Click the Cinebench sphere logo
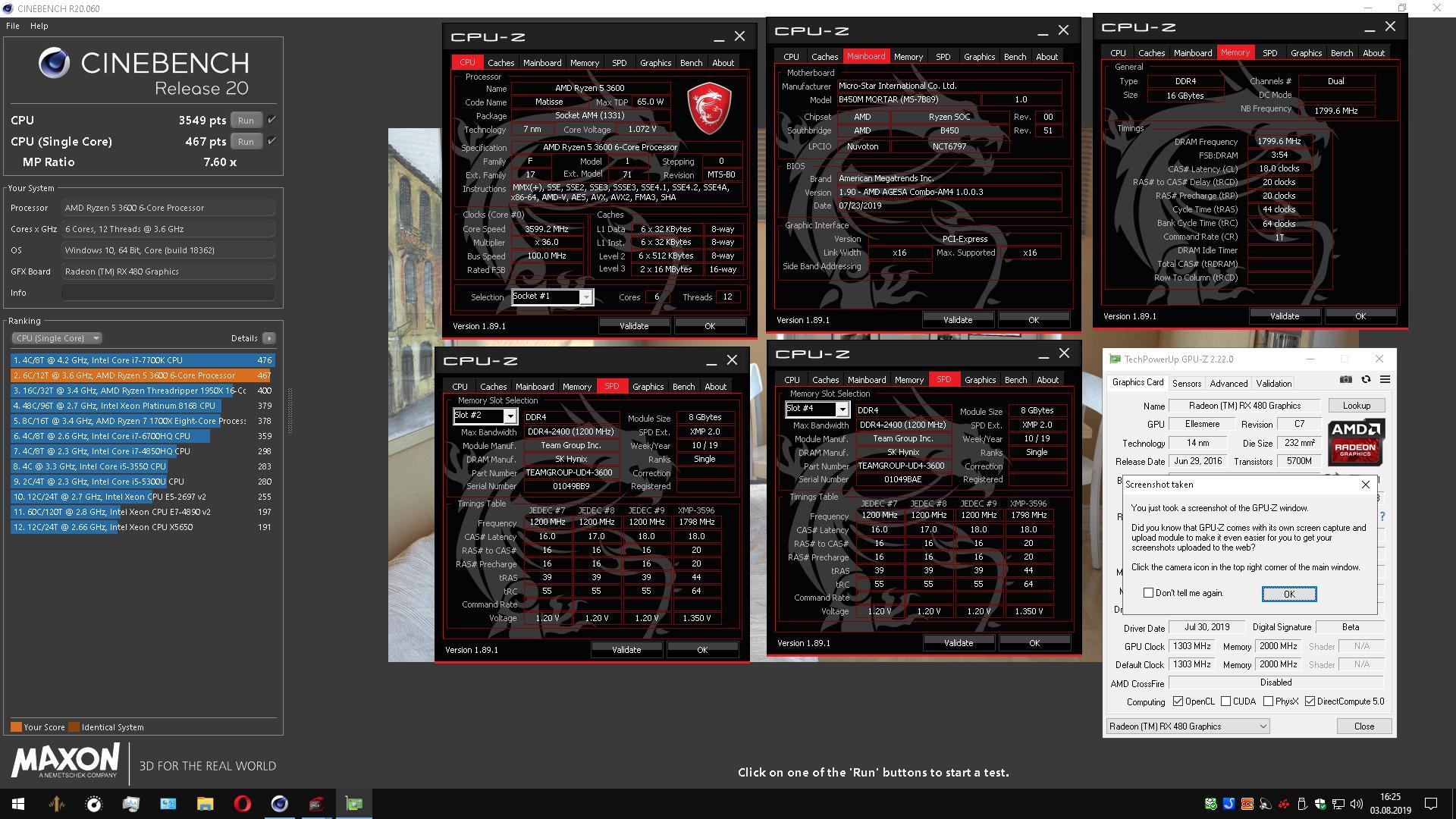 [x=54, y=63]
